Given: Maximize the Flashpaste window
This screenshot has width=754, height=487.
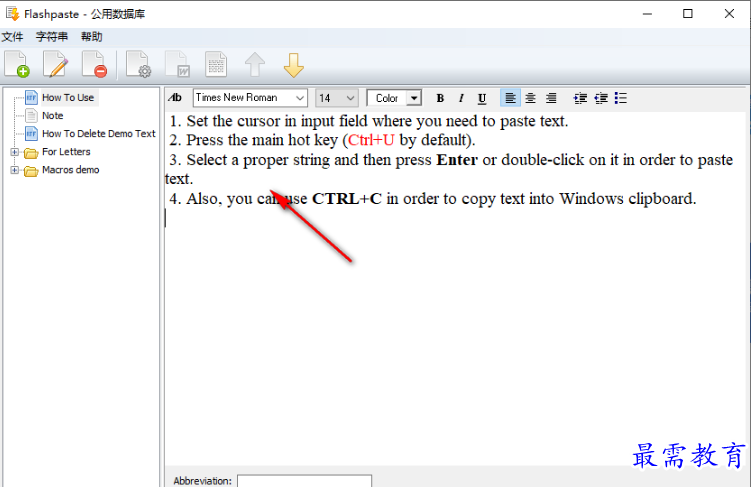Looking at the screenshot, I should pyautogui.click(x=688, y=13).
